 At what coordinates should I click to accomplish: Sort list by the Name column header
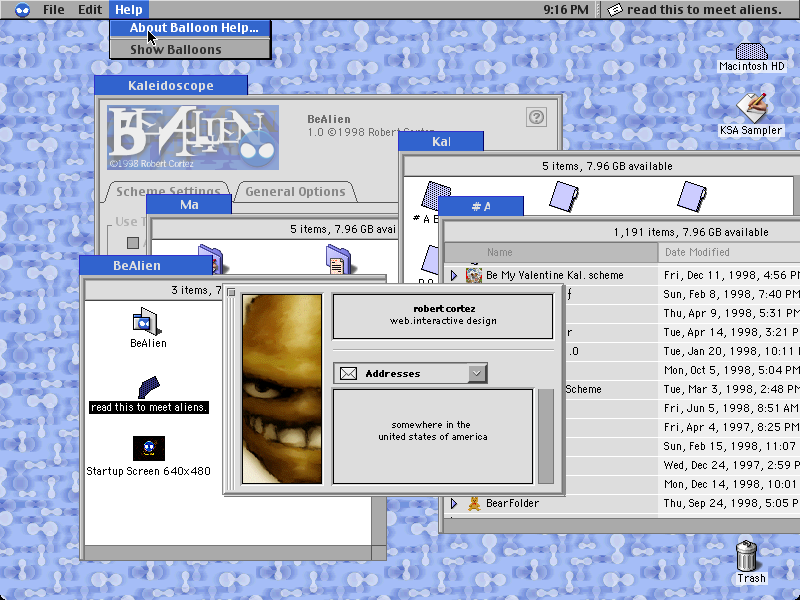[x=551, y=252]
